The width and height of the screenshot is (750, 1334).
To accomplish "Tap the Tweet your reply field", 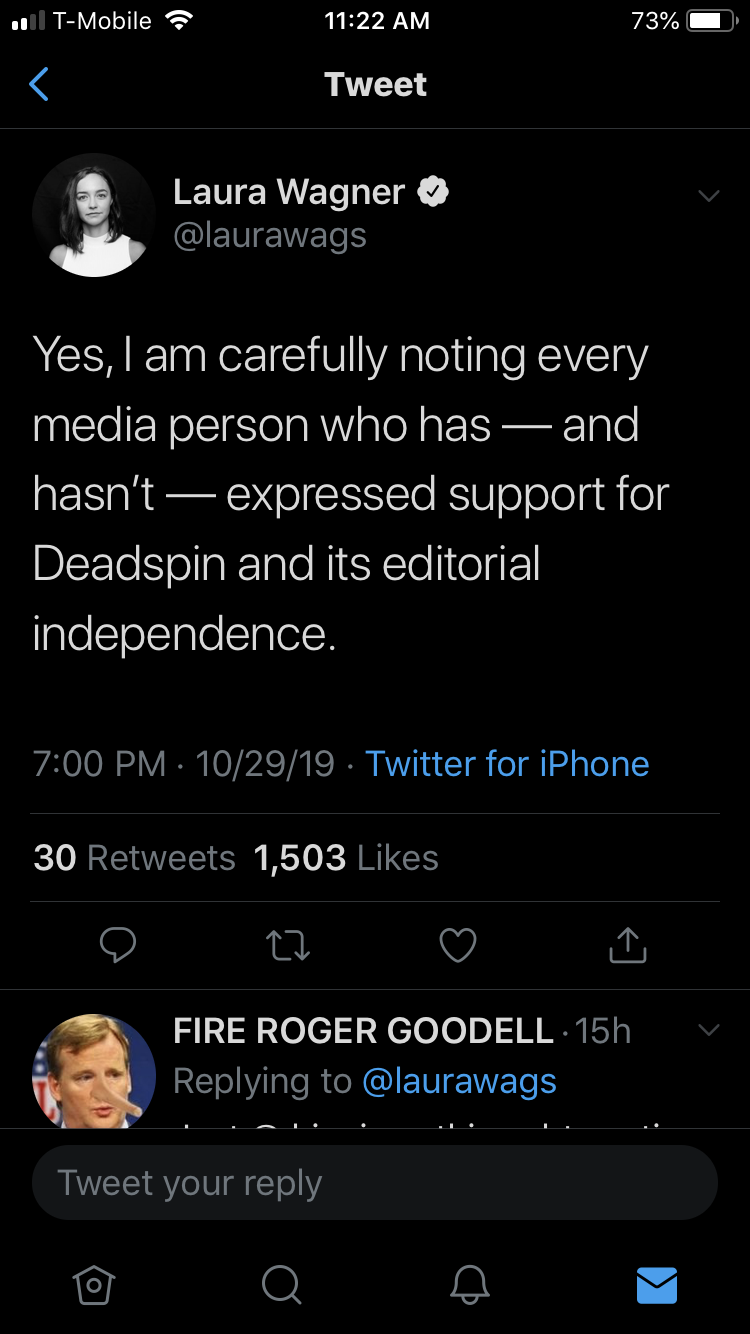I will (x=374, y=1183).
